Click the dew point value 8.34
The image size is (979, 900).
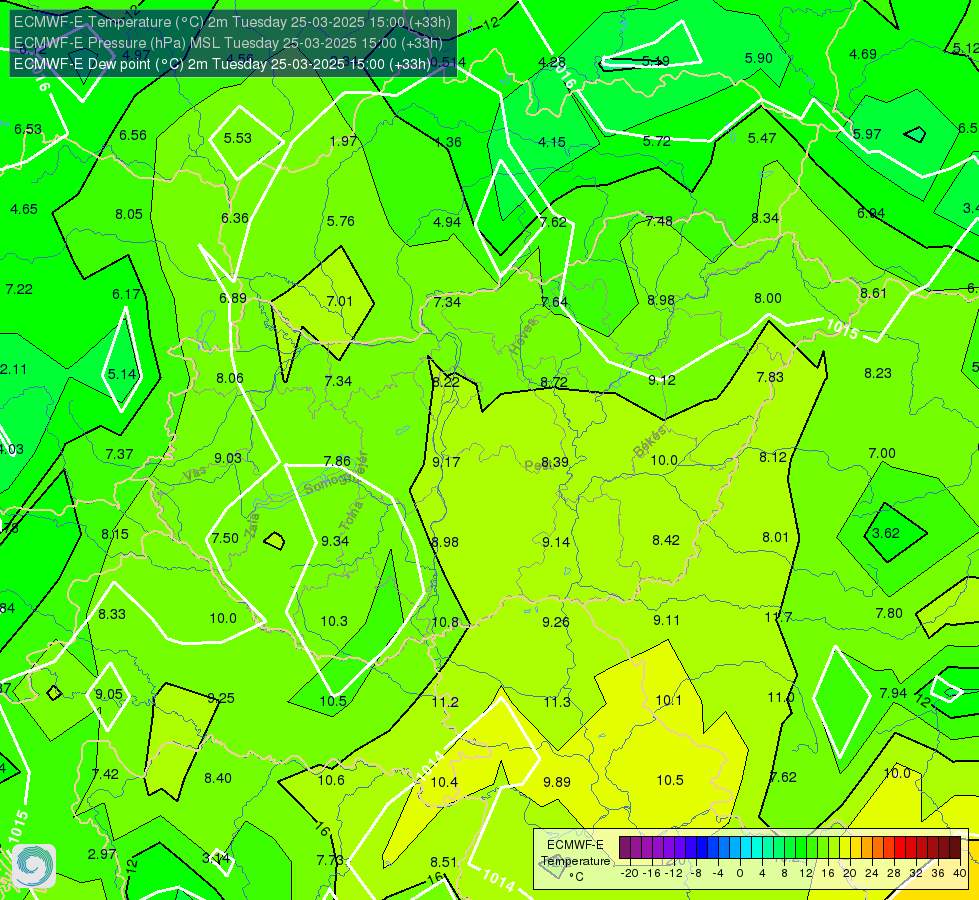pos(765,218)
